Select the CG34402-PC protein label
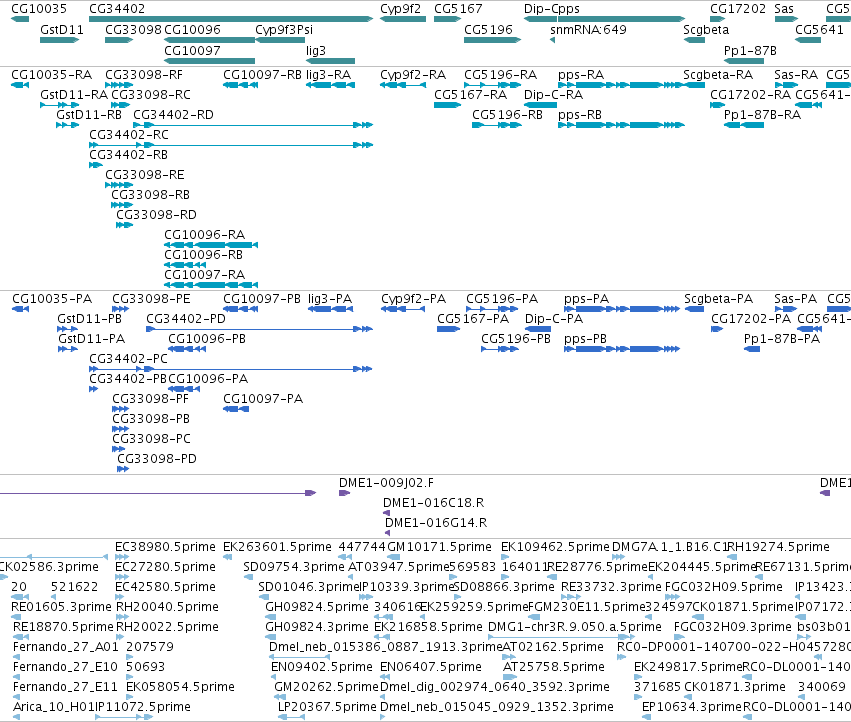Viewport: 851px width, 722px height. tap(129, 359)
